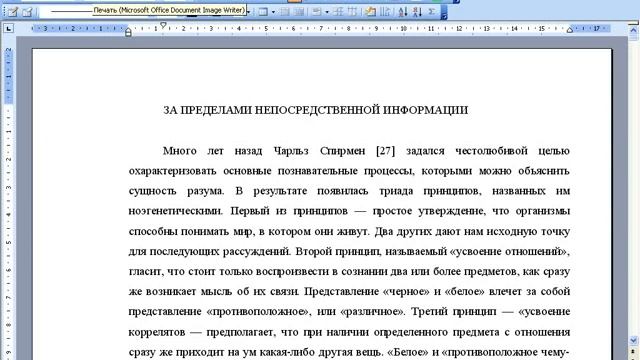Select the table Eraser tool
This screenshot has width=640, height=360.
point(27,12)
